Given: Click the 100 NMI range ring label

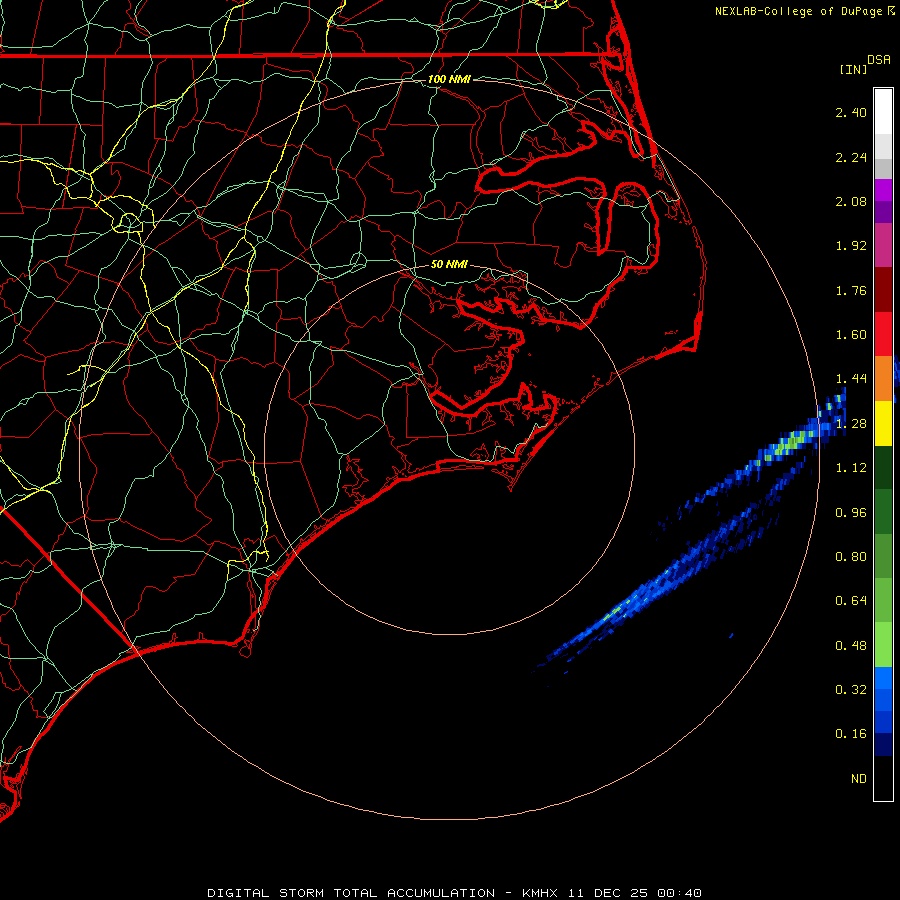Looking at the screenshot, I should coord(449,79).
